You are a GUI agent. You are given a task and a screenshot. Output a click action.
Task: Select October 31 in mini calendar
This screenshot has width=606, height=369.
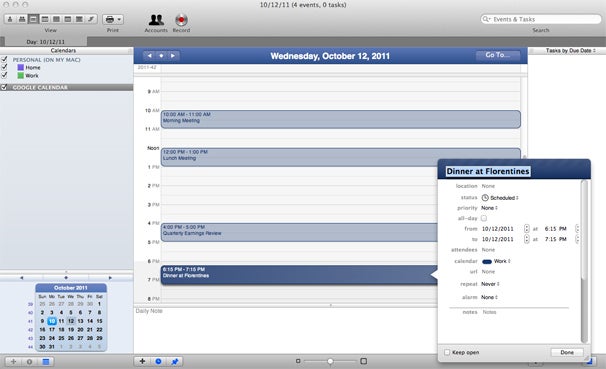[52, 347]
